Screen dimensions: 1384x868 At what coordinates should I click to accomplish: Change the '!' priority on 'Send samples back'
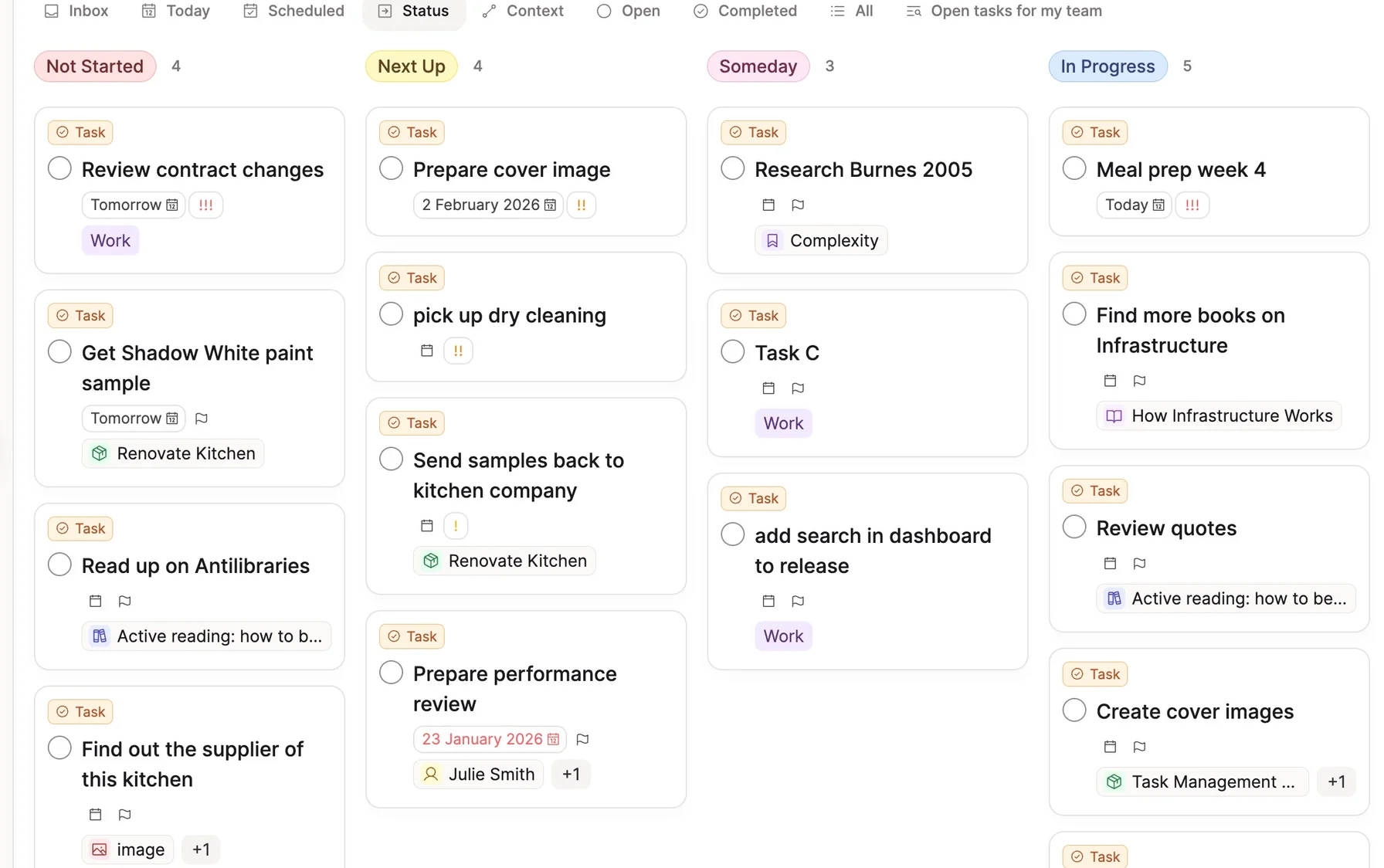pyautogui.click(x=456, y=525)
